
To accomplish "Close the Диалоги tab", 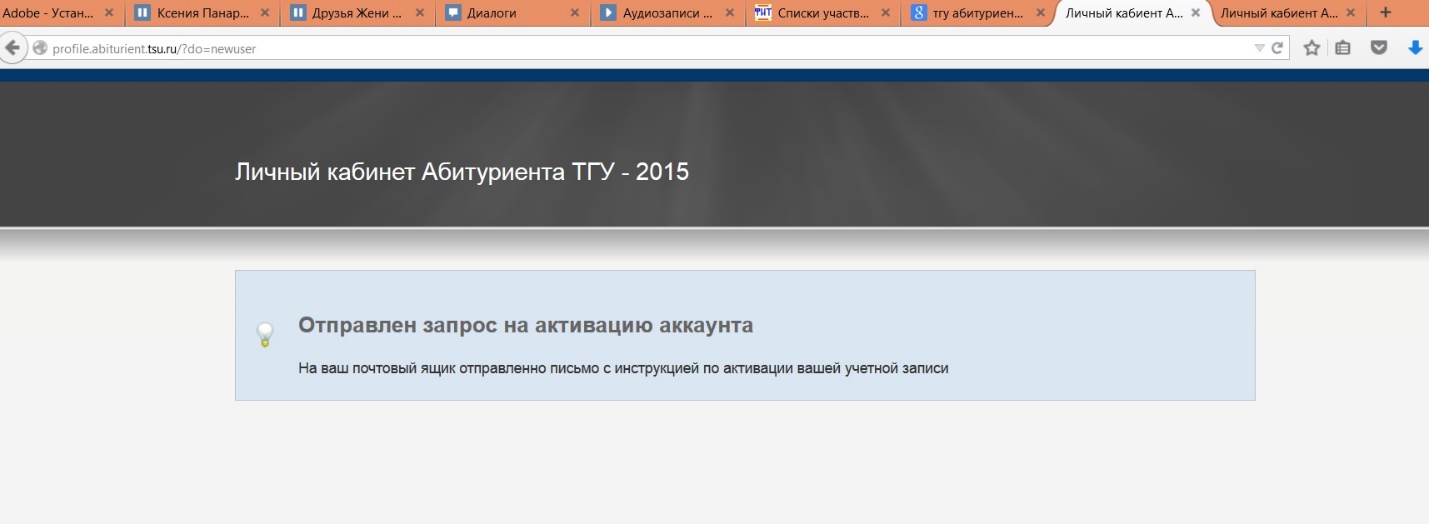I will [x=574, y=13].
